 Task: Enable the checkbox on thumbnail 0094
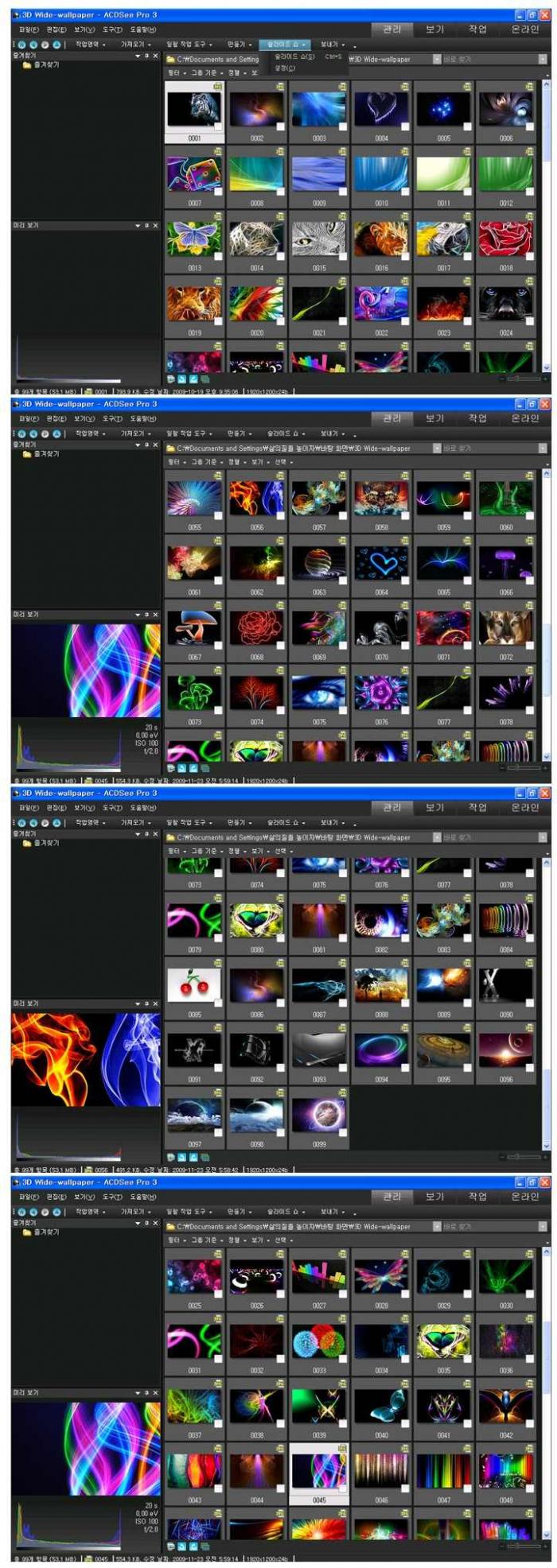pos(404,1067)
